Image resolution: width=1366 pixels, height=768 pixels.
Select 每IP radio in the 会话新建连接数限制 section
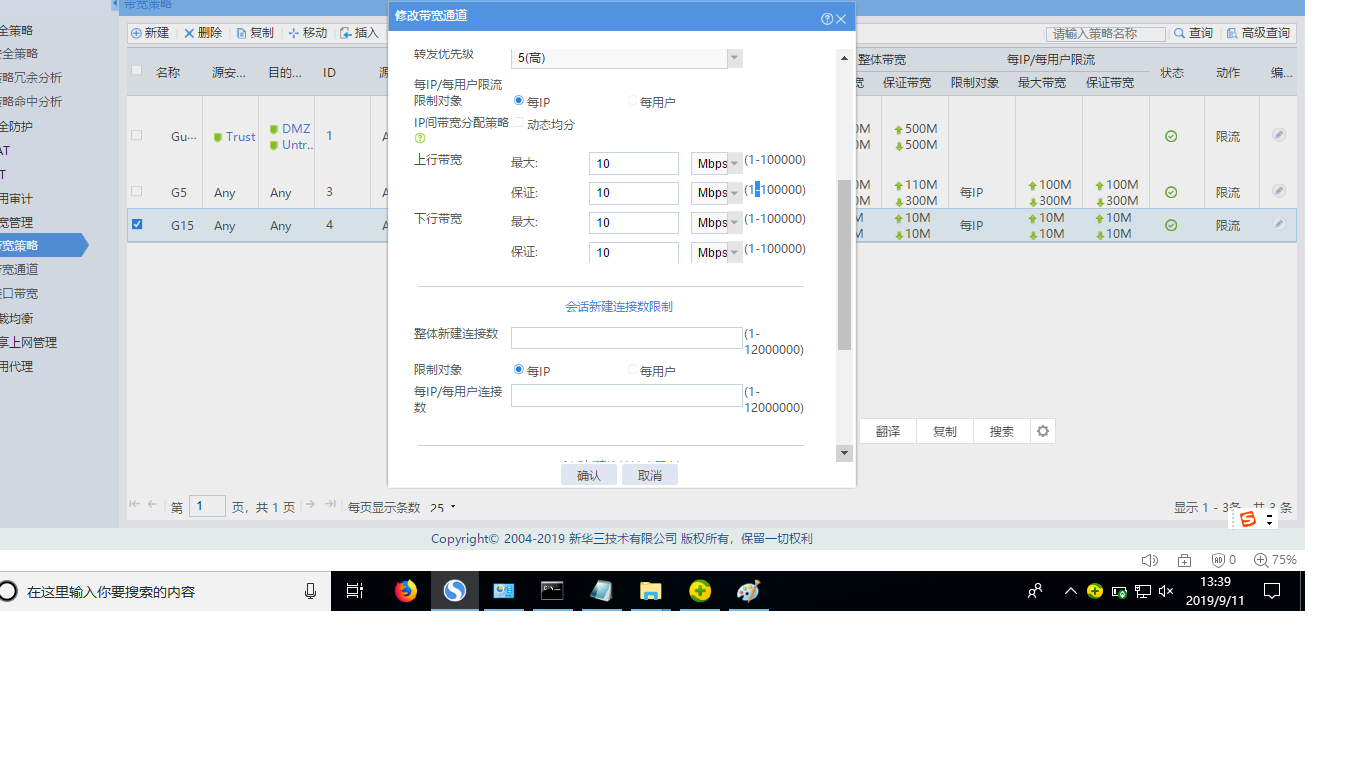click(x=519, y=369)
